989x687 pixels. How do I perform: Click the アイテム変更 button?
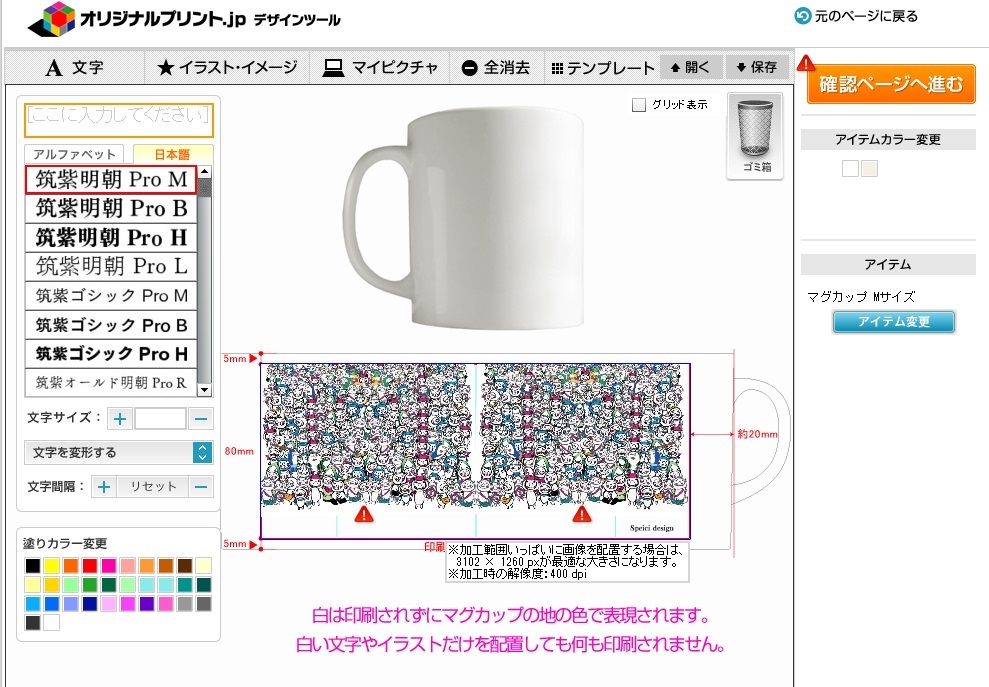pyautogui.click(x=893, y=322)
